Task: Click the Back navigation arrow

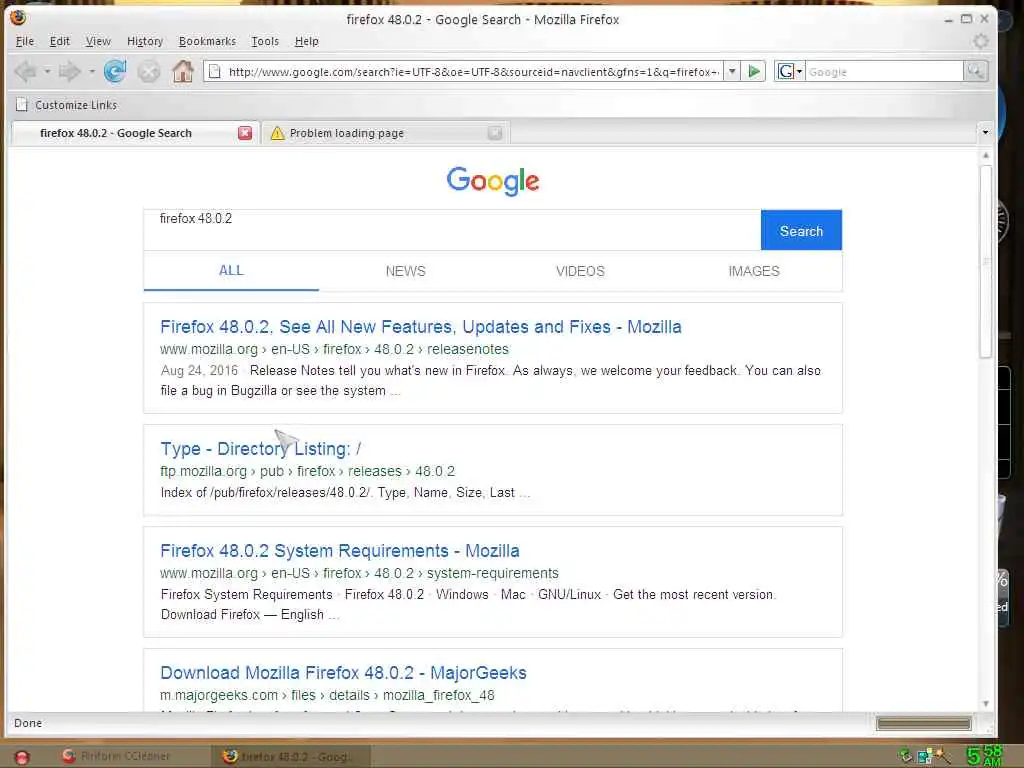Action: (x=26, y=71)
